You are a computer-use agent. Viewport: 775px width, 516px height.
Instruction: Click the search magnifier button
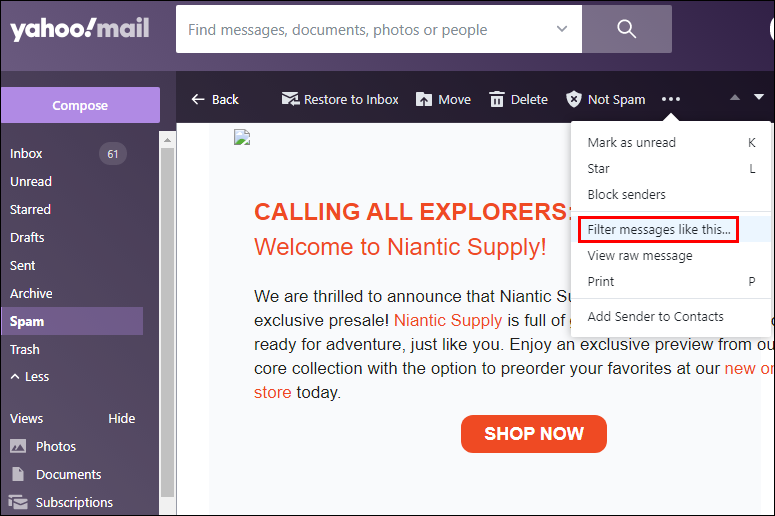point(626,29)
